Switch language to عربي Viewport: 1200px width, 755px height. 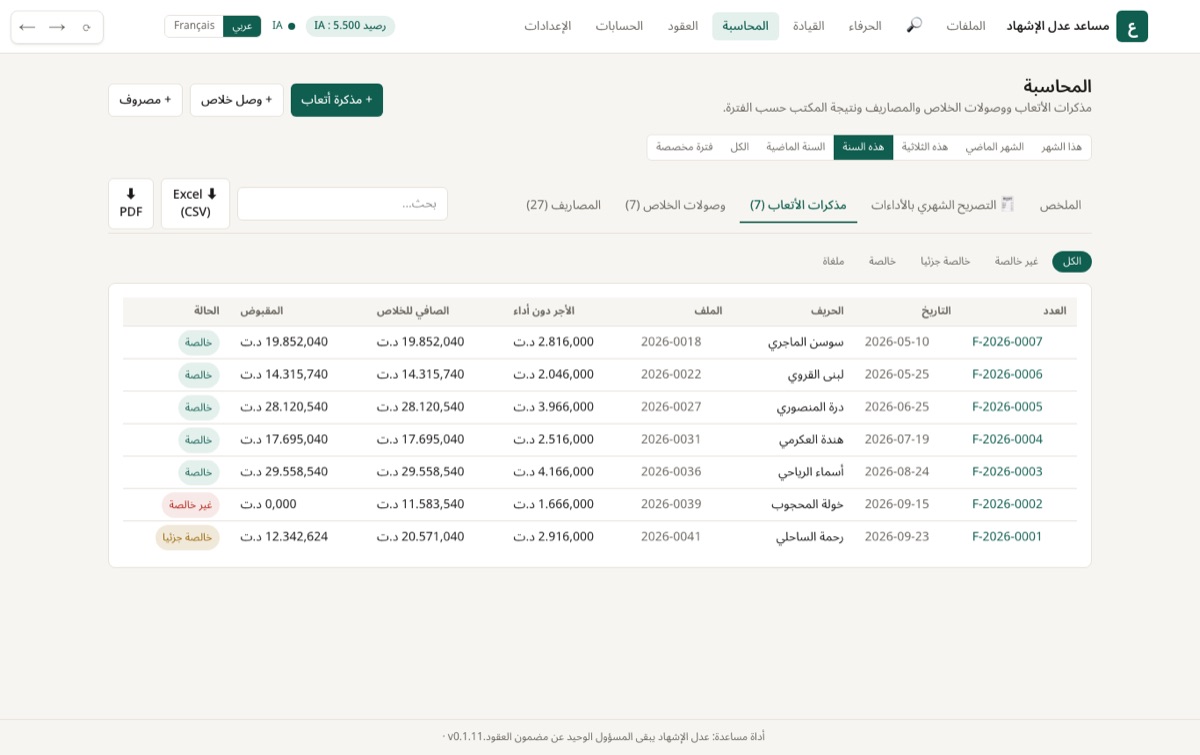pos(242,26)
